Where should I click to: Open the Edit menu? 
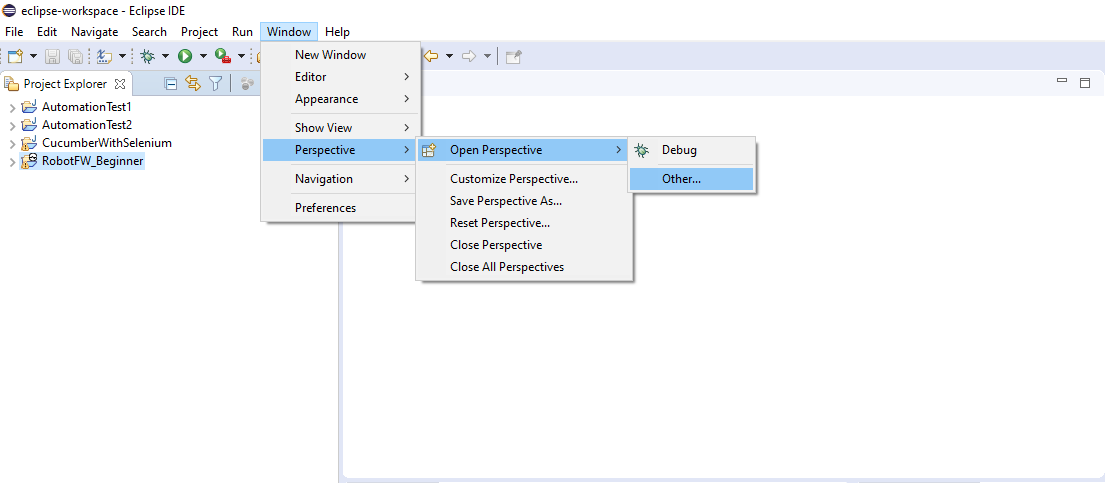(47, 32)
